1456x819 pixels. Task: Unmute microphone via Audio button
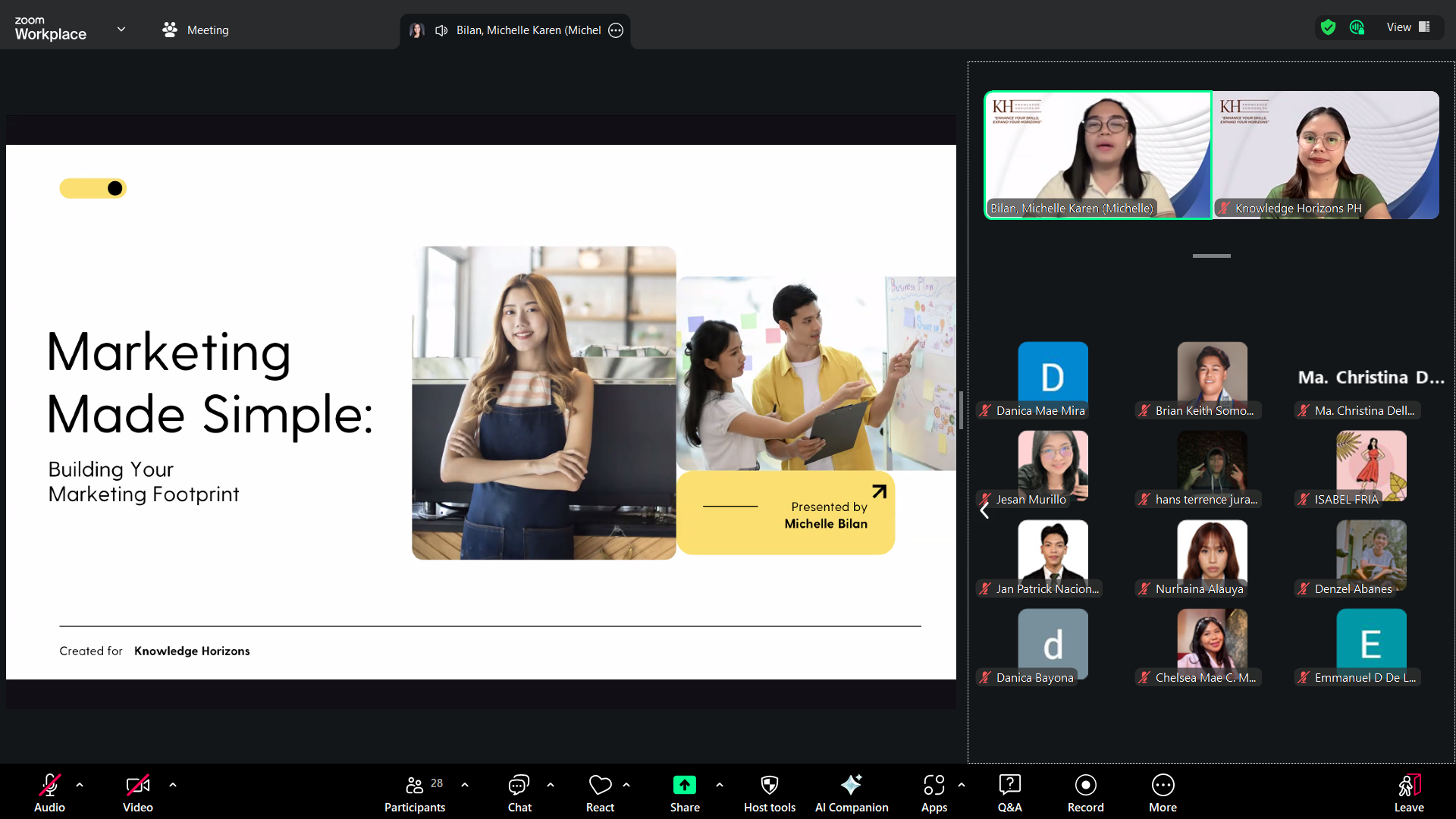click(49, 785)
